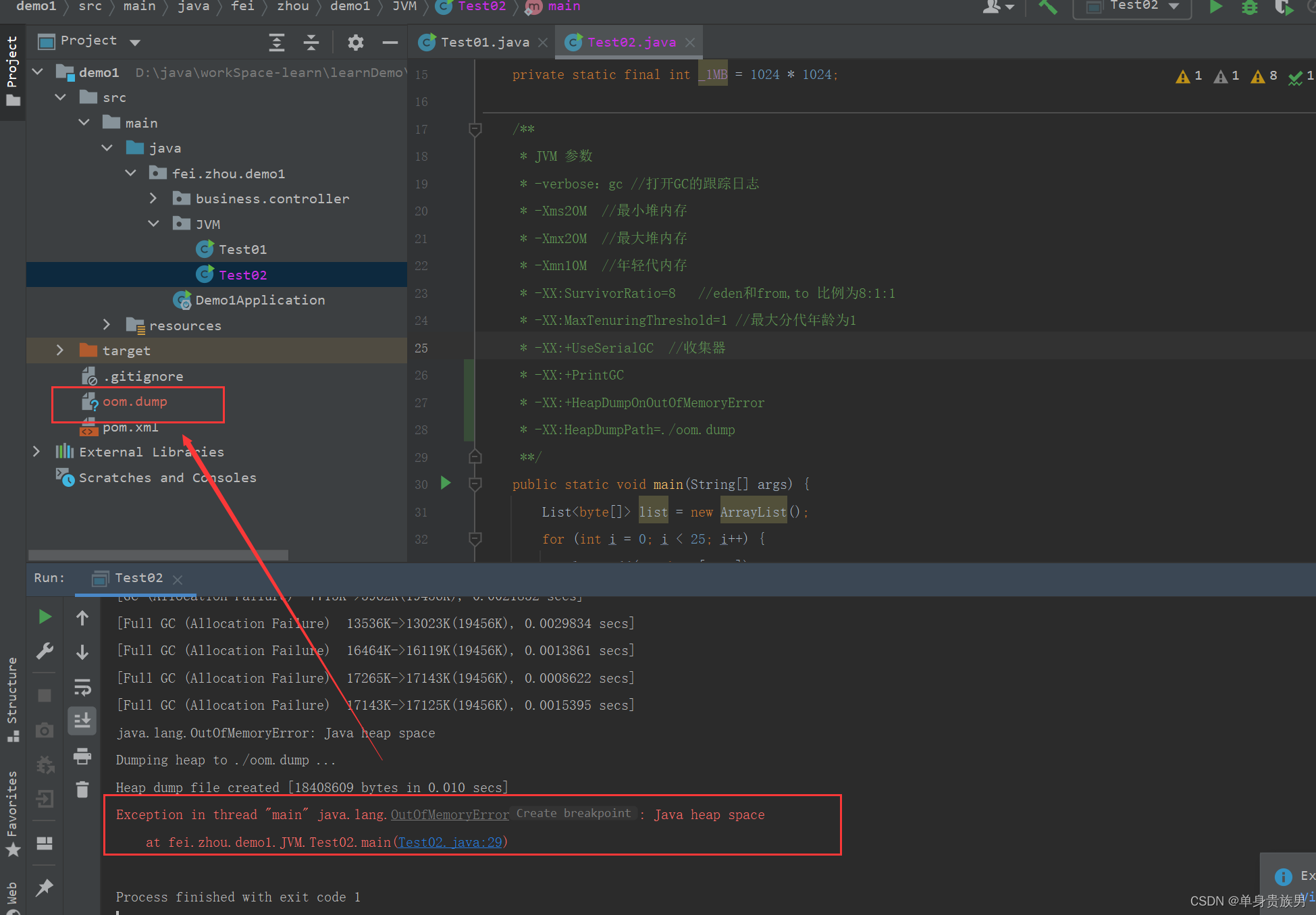Expand all in the Project tree

276,43
